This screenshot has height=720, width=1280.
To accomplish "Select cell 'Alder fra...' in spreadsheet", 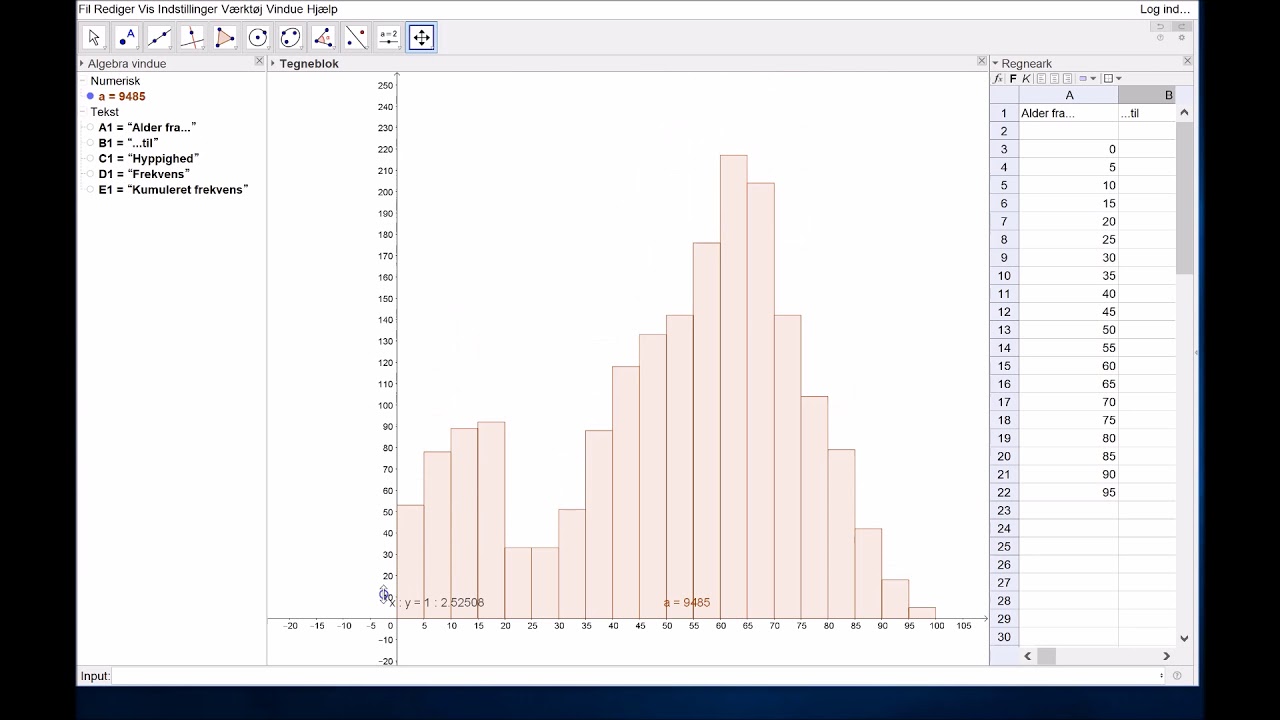I will click(1068, 113).
